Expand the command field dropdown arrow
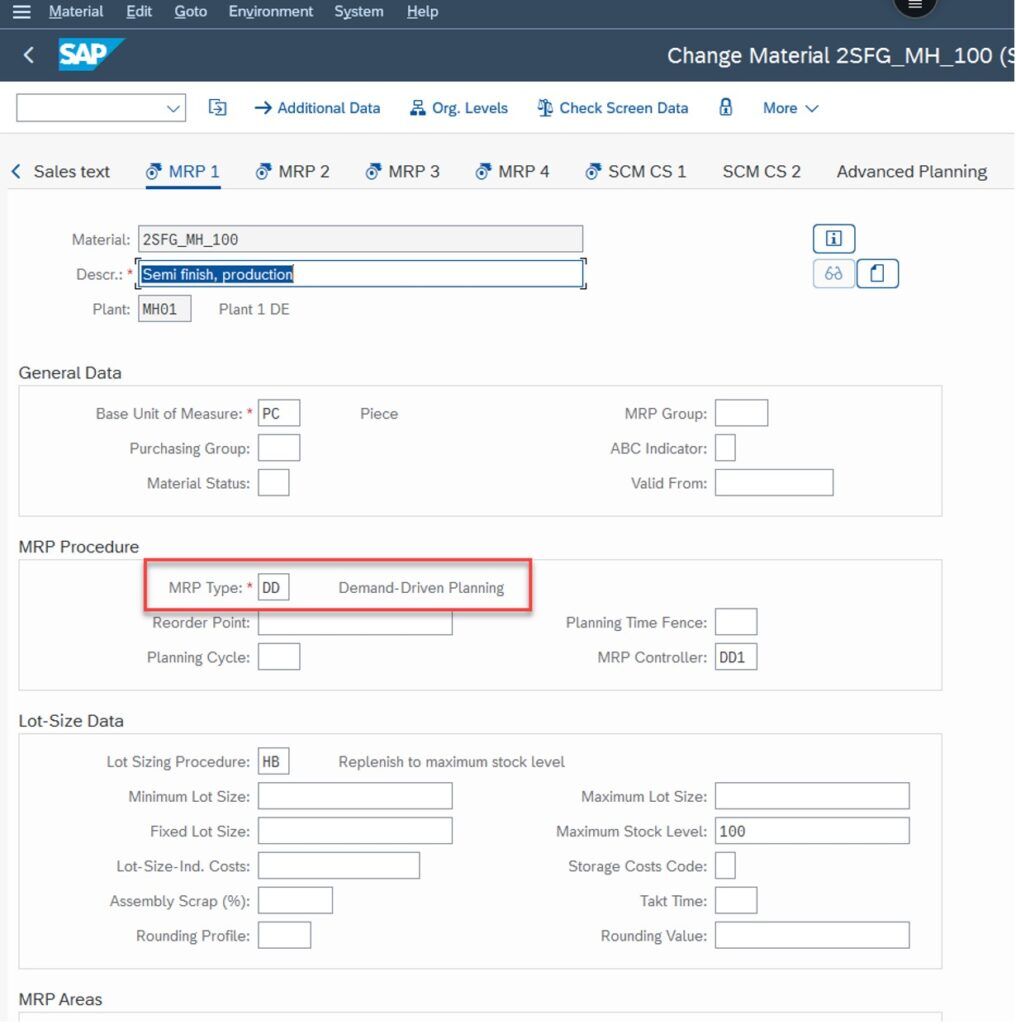The height and width of the screenshot is (1024, 1016). (172, 108)
